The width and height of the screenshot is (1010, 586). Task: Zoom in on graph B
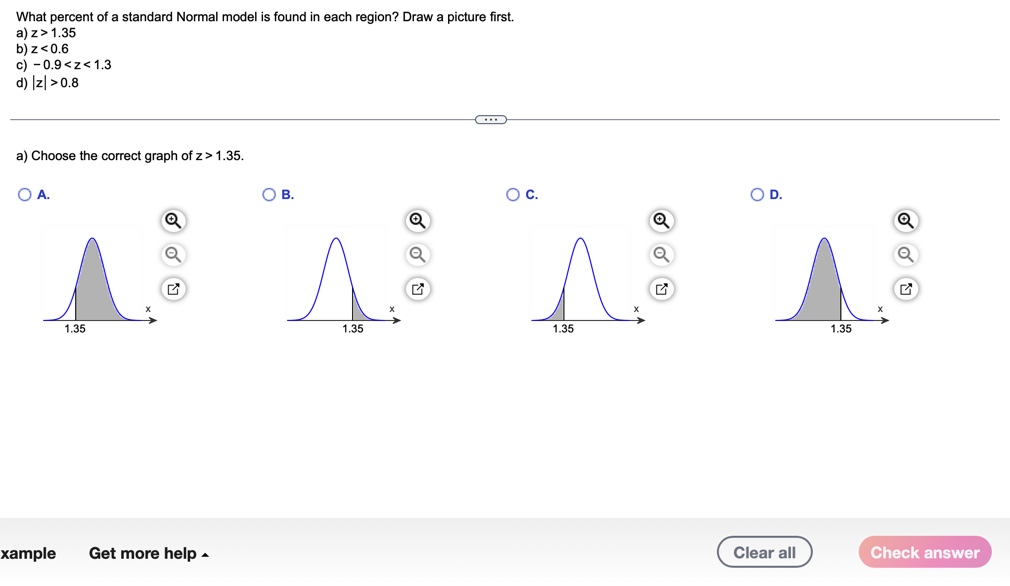[417, 220]
